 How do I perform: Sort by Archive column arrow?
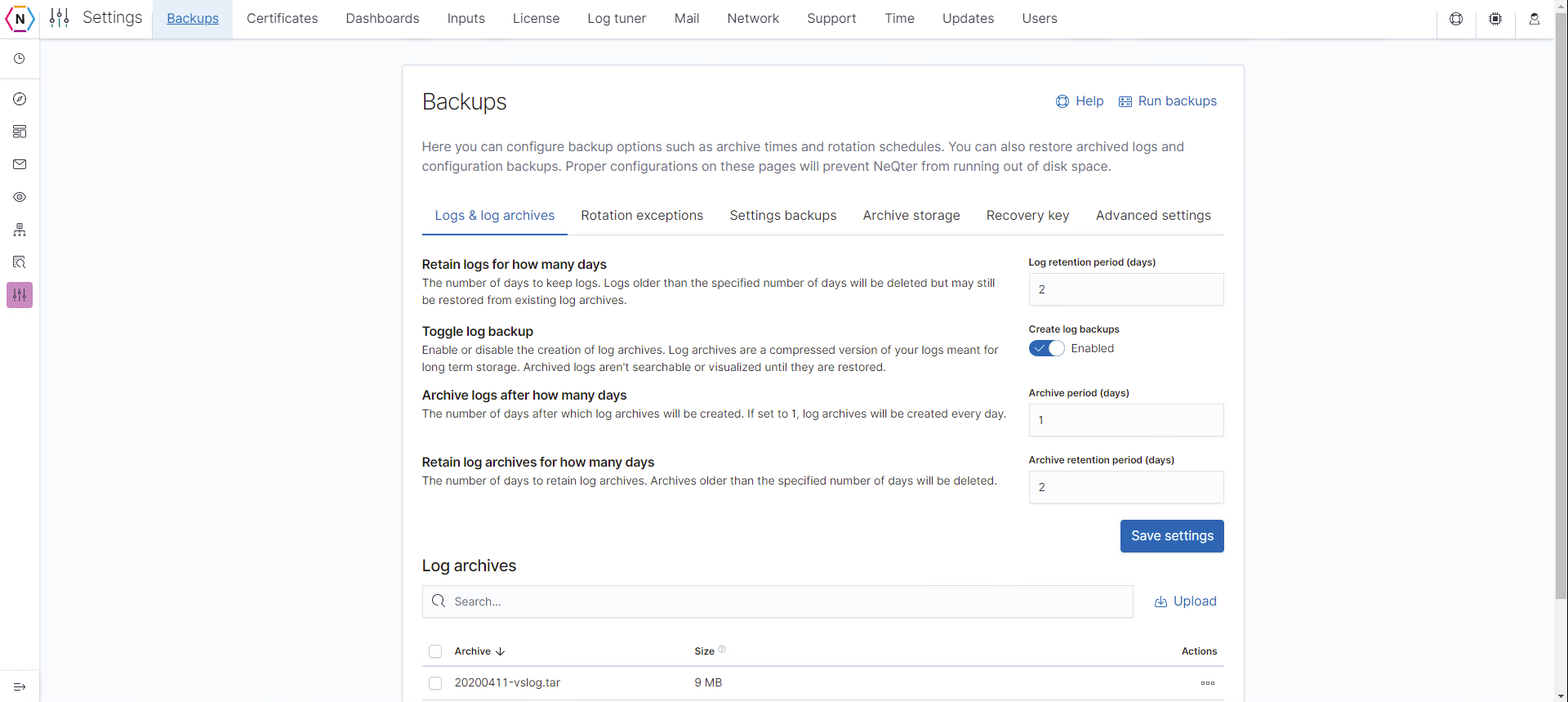click(501, 651)
